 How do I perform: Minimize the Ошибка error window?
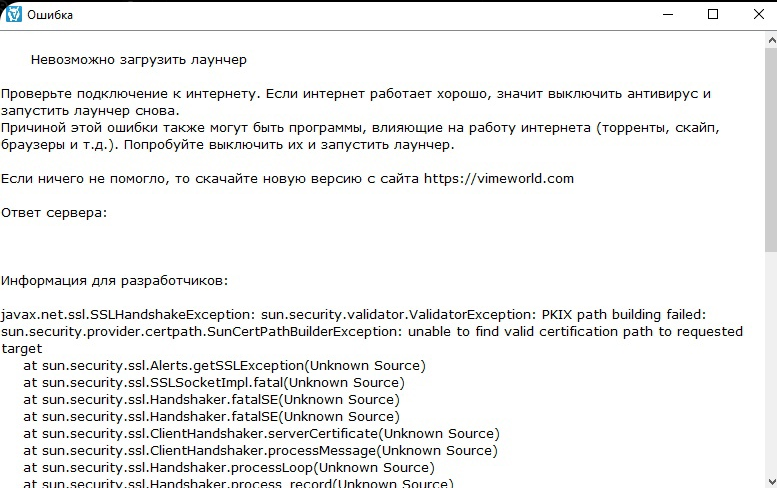pos(667,14)
